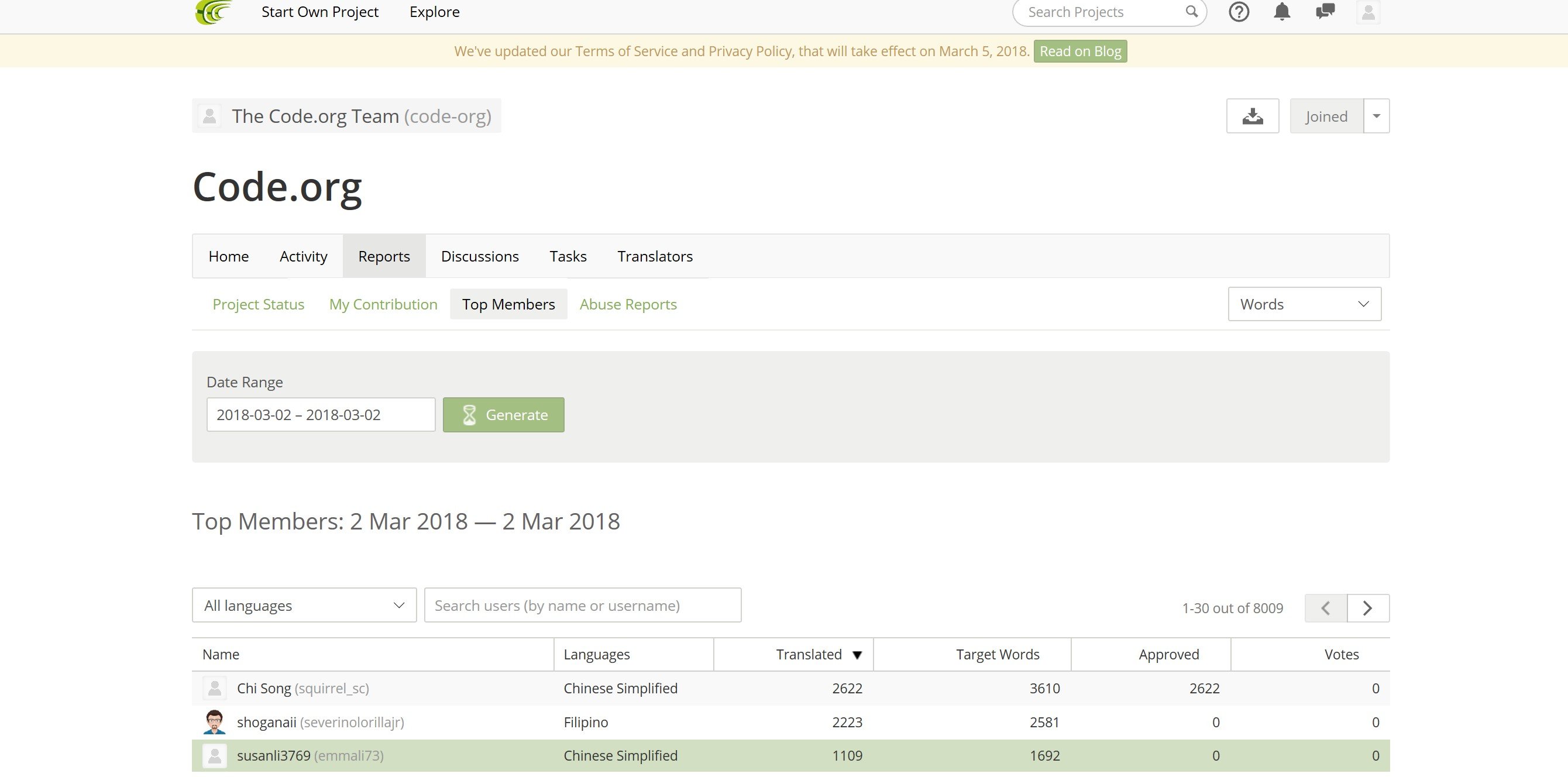Click the download translations icon button

pyautogui.click(x=1252, y=116)
